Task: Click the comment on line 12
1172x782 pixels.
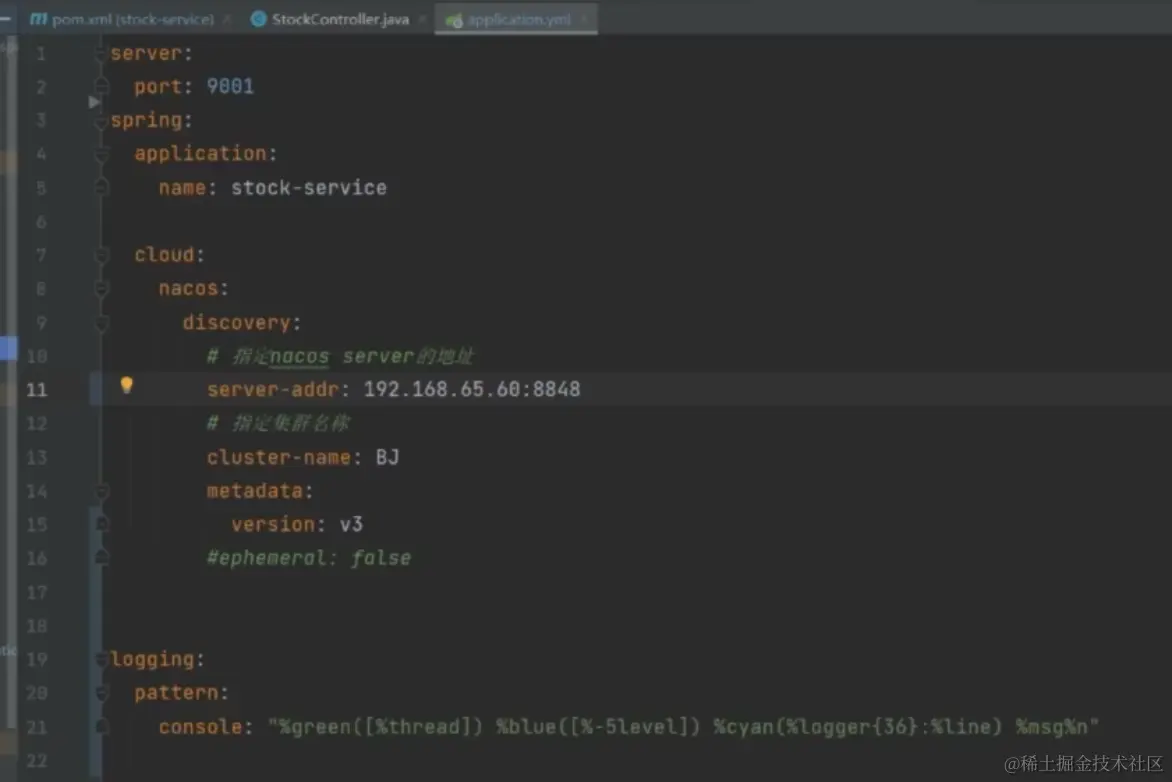Action: (x=278, y=423)
